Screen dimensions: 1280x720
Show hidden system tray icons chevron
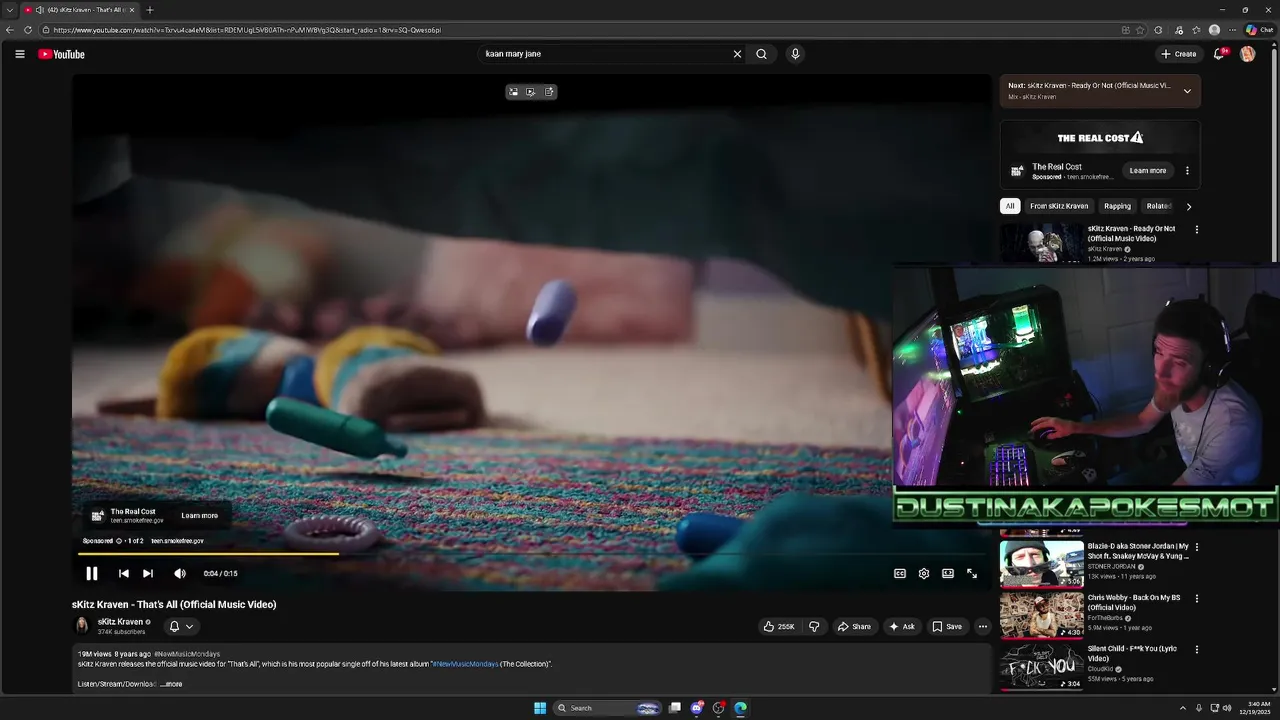click(x=1183, y=708)
